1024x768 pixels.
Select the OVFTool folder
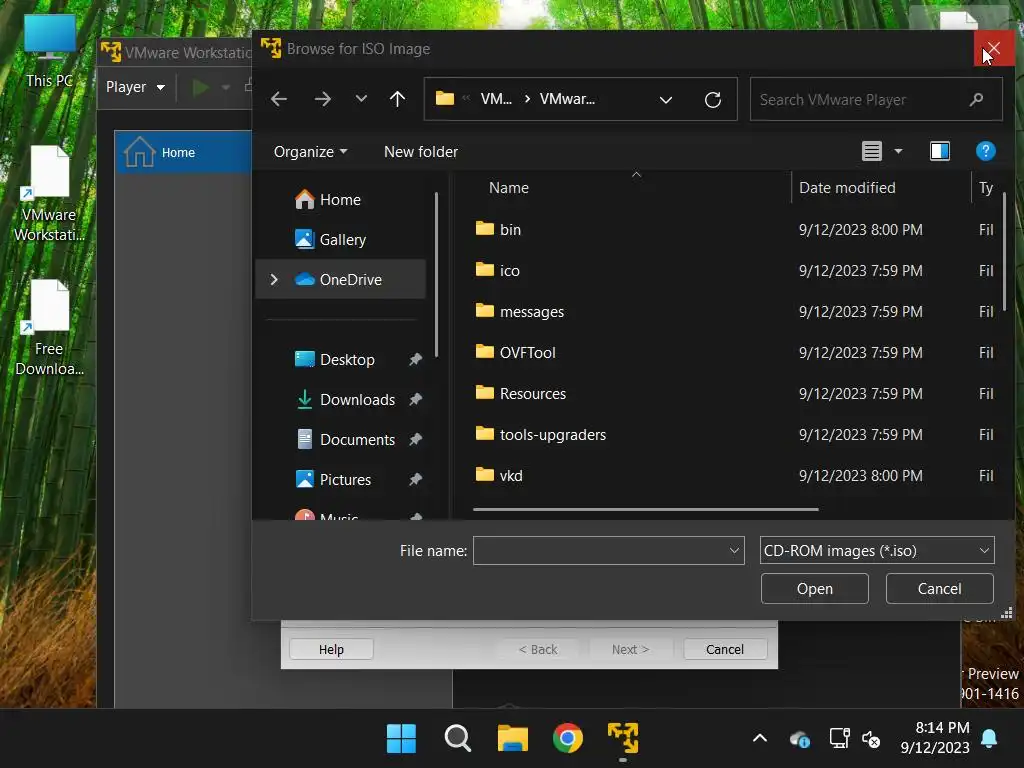527,353
